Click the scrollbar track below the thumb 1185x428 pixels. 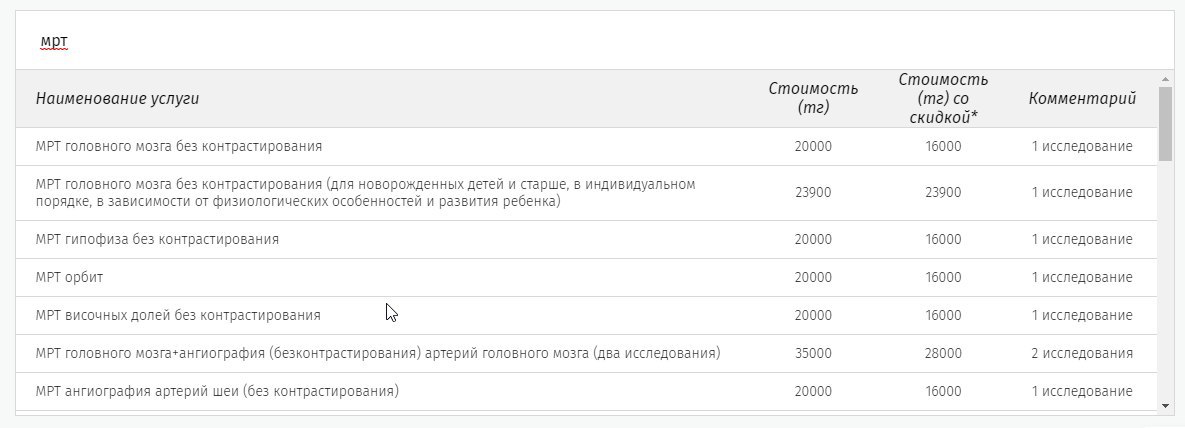[x=1165, y=280]
